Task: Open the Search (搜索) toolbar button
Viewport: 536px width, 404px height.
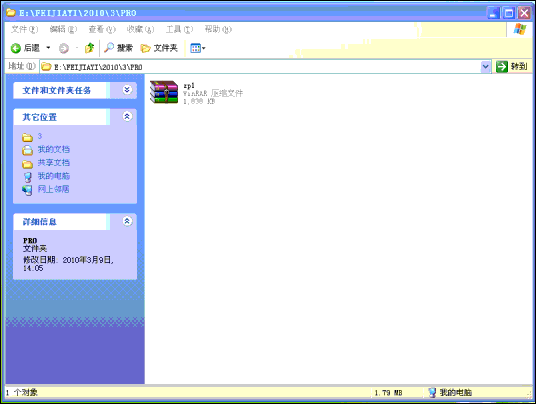Action: pyautogui.click(x=118, y=48)
